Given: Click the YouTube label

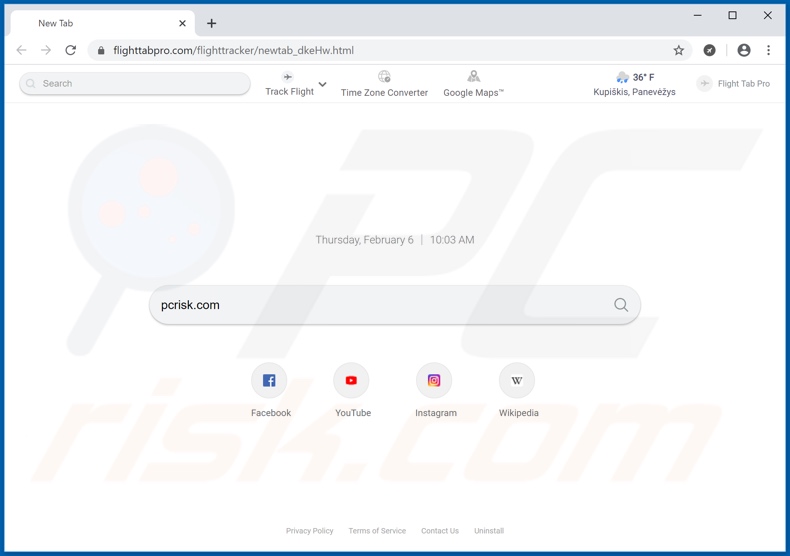Looking at the screenshot, I should tap(353, 413).
